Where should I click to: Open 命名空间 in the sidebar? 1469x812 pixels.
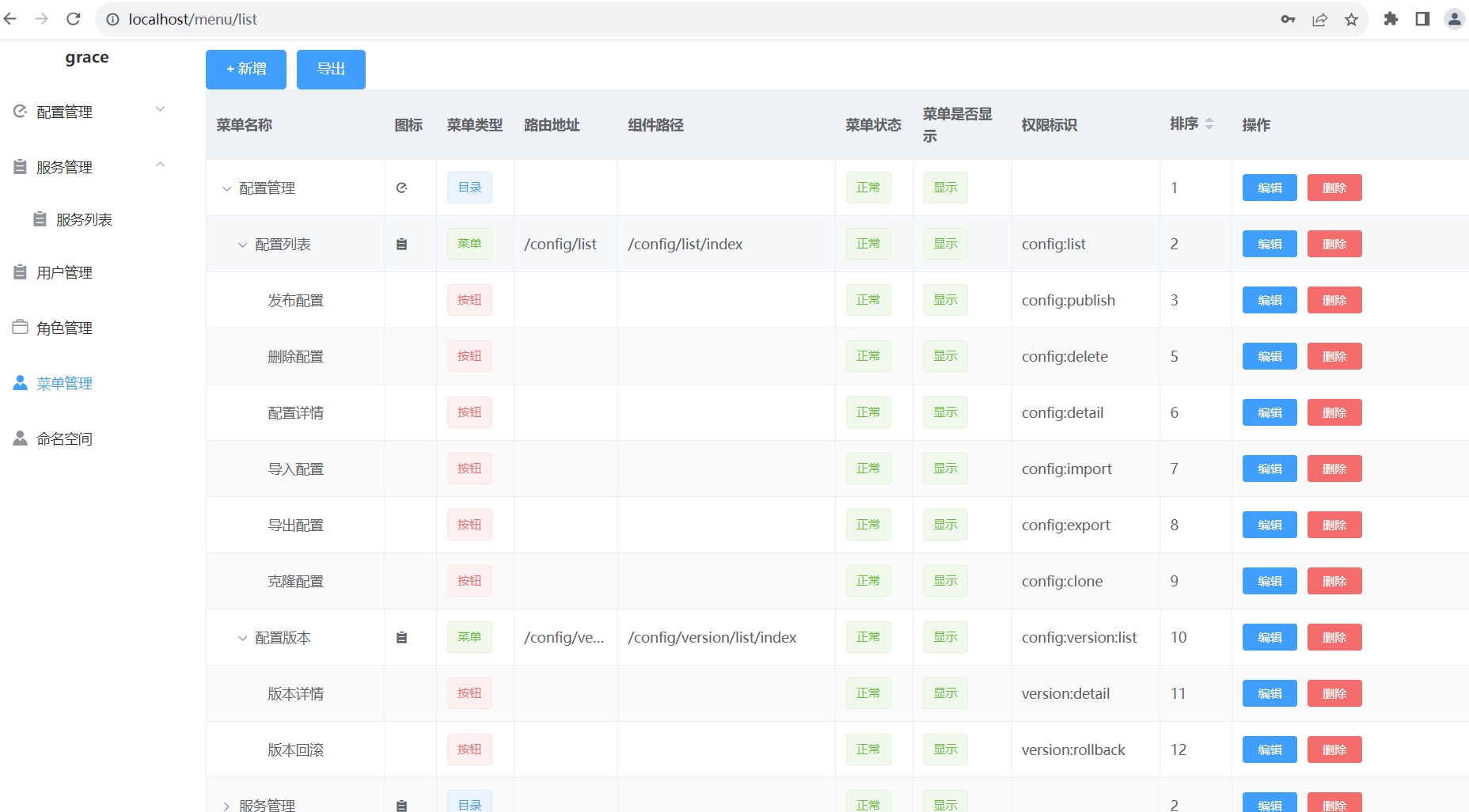[64, 439]
